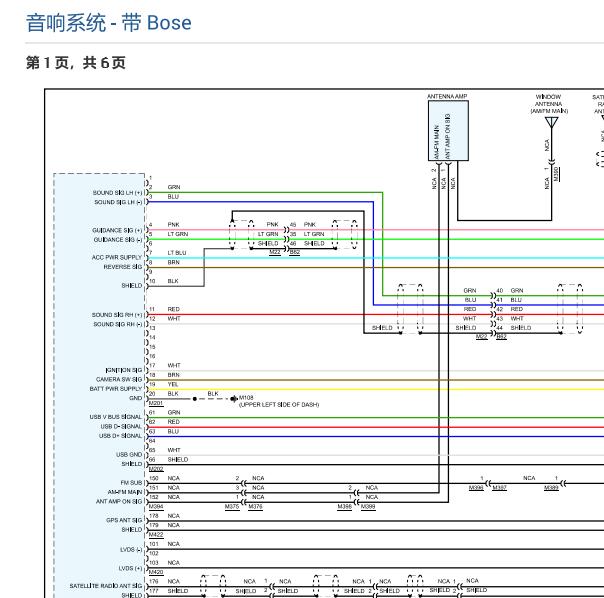604x598 pixels.
Task: Click connector reference 'M396'
Action: click(x=476, y=488)
